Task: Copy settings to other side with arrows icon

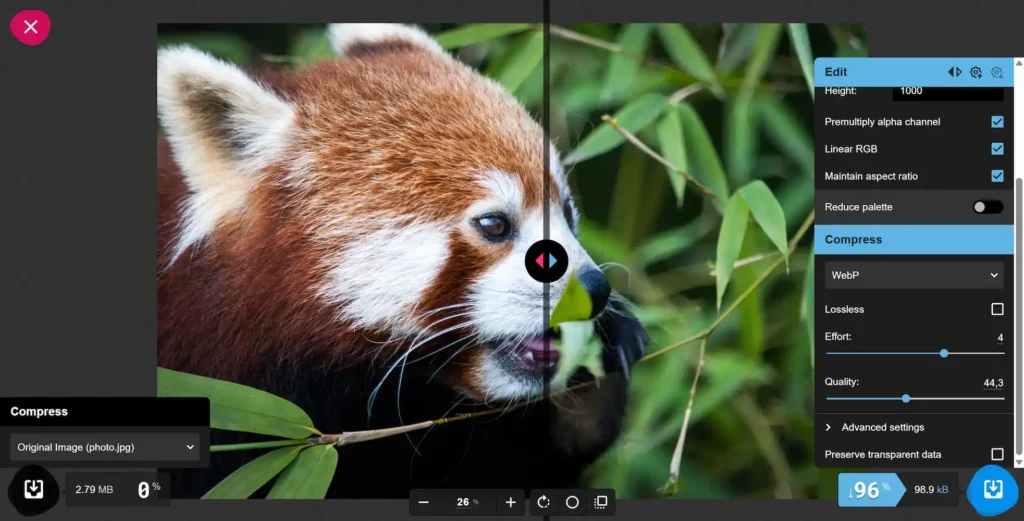Action: pos(954,72)
